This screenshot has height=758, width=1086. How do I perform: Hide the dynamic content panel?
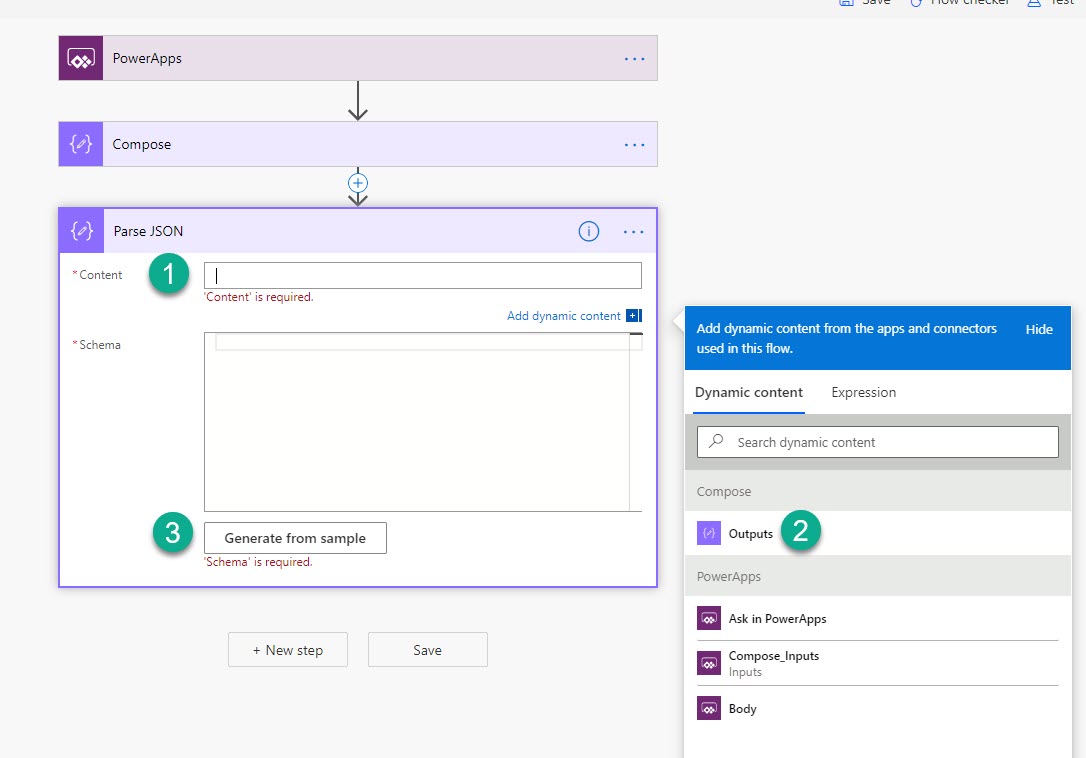tap(1039, 329)
